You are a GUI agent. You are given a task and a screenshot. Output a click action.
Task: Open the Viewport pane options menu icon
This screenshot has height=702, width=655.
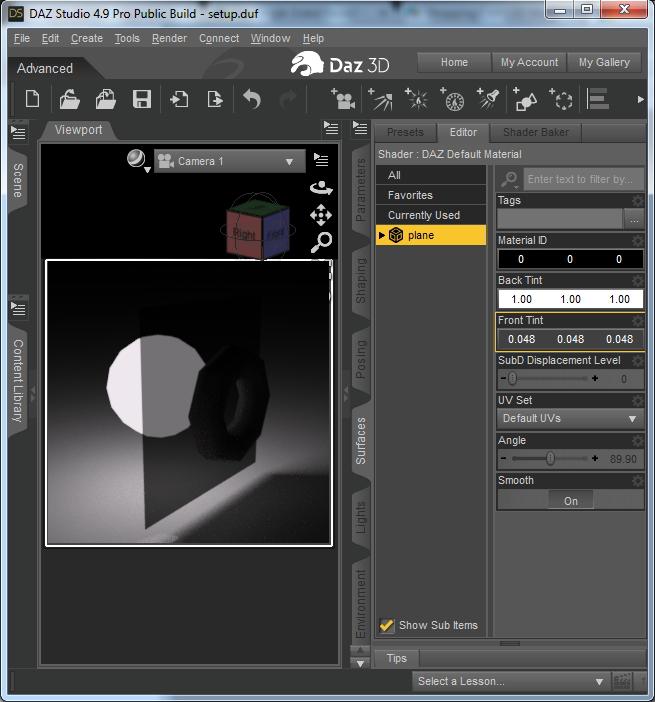tap(331, 128)
